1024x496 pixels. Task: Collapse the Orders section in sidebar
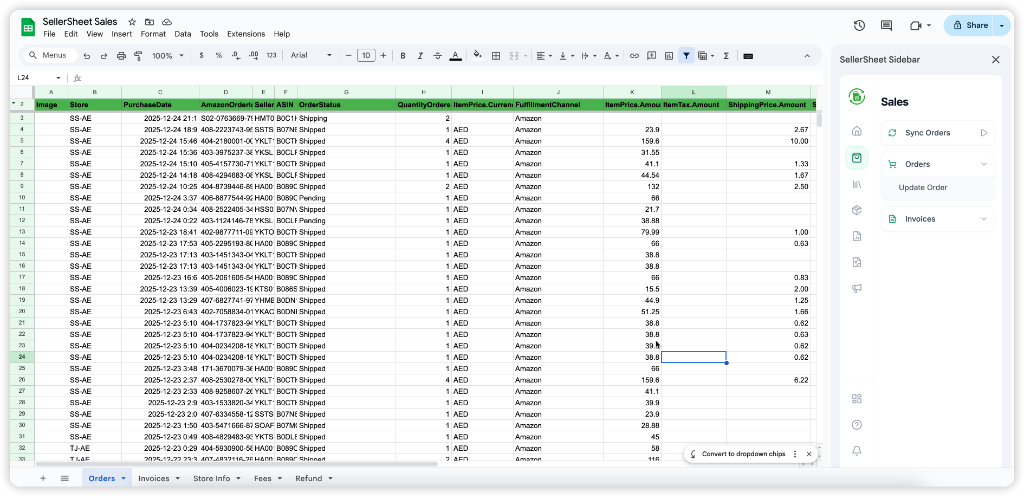click(x=984, y=164)
